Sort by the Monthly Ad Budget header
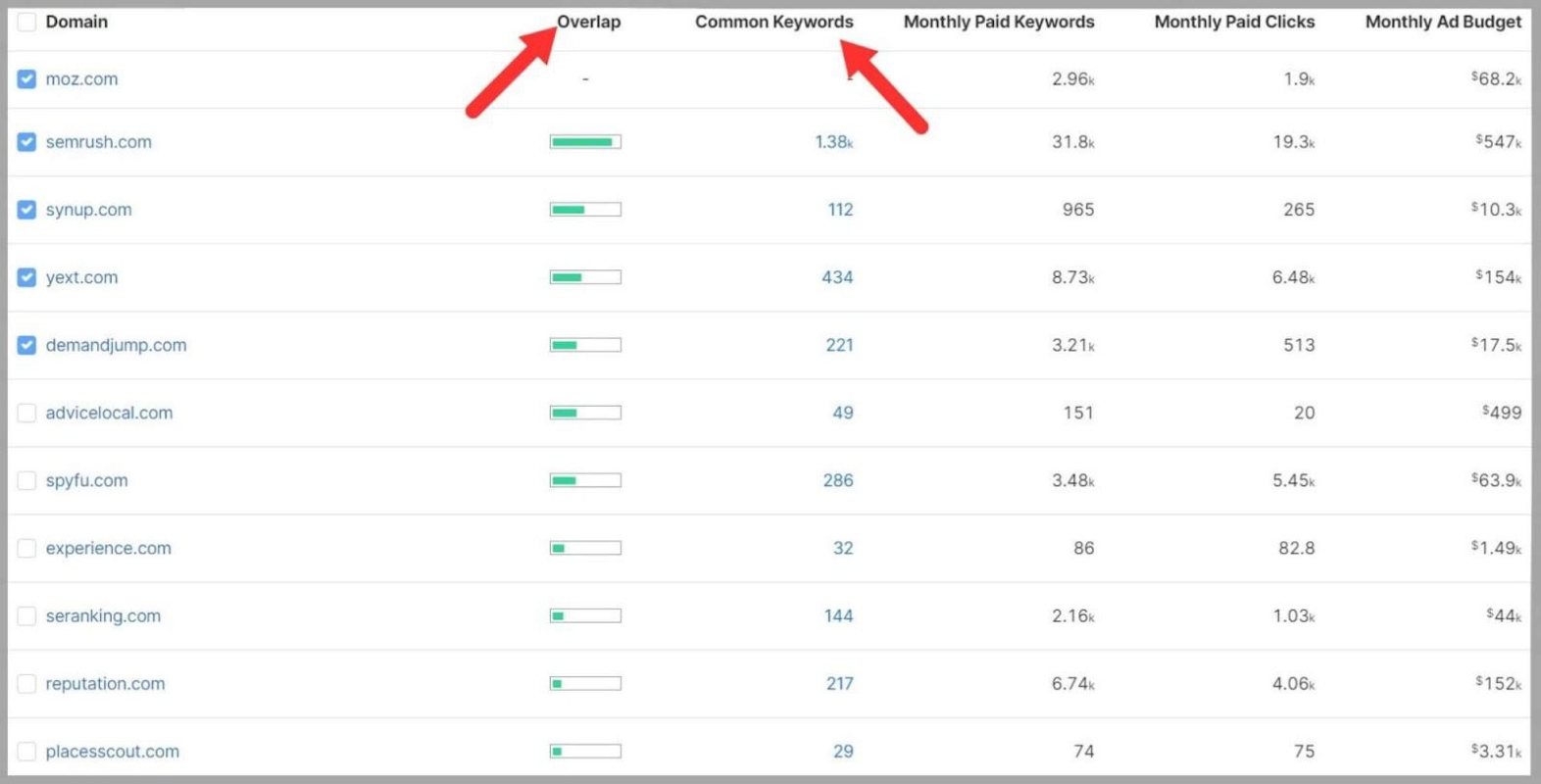This screenshot has height=784, width=1541. click(x=1443, y=22)
